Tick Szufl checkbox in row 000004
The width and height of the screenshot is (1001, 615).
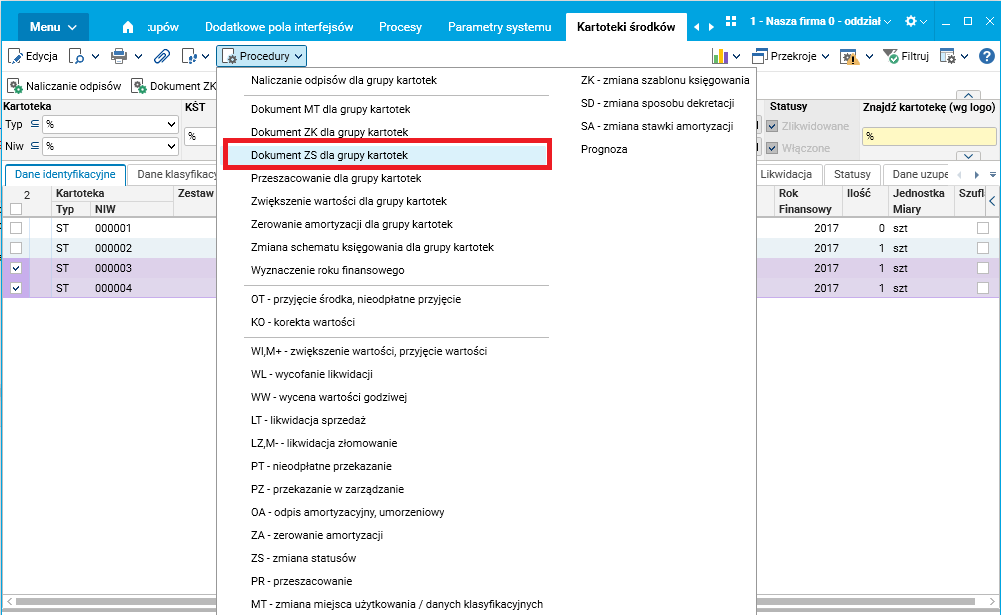[x=983, y=288]
